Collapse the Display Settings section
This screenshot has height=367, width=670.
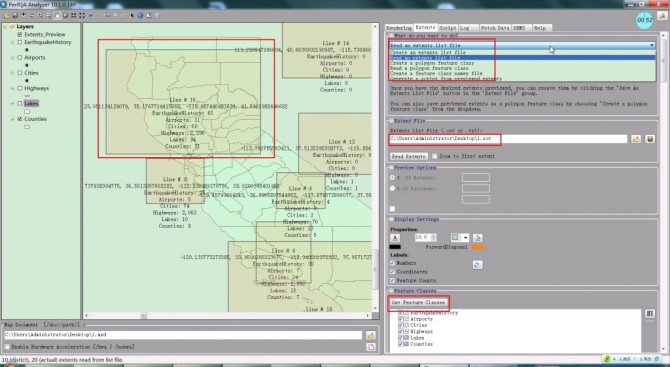[391, 219]
